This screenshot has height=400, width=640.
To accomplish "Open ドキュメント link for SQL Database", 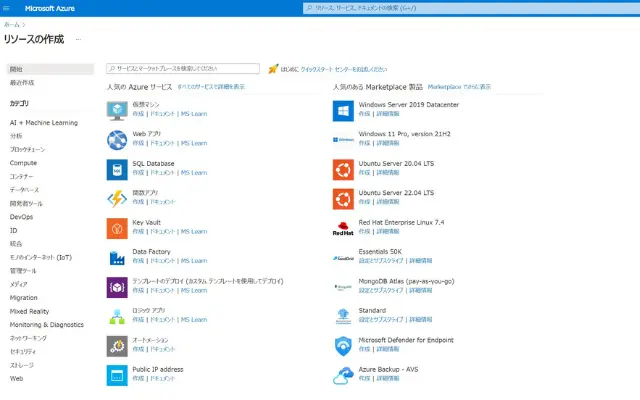I will point(162,172).
